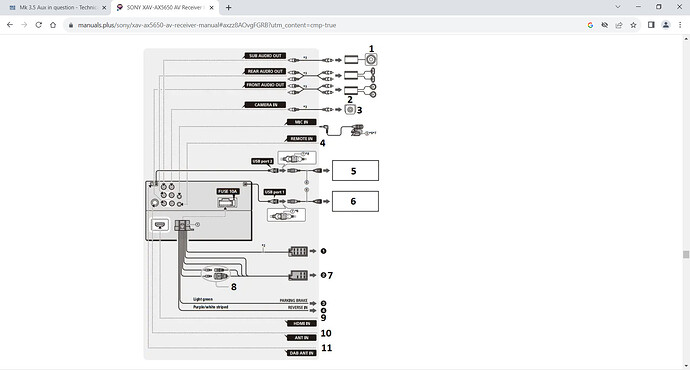Click the HDMI IN label in the wiring diagram
This screenshot has width=690, height=370.
pos(301,323)
